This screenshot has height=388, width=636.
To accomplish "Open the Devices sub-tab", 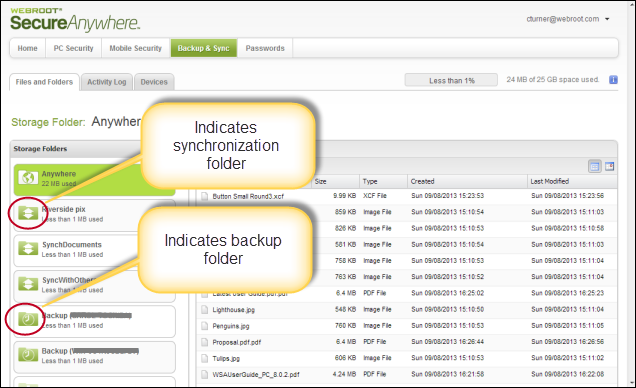I will [154, 82].
